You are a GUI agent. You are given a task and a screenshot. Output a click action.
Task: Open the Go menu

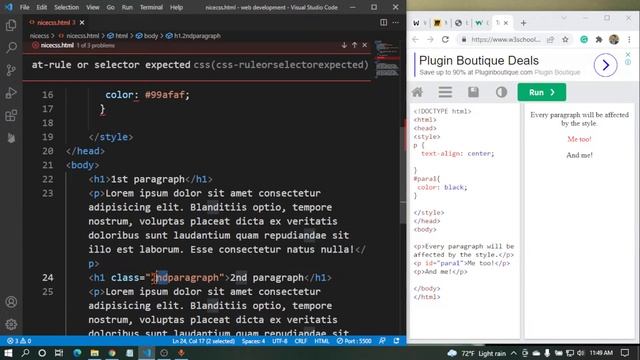tap(111, 7)
